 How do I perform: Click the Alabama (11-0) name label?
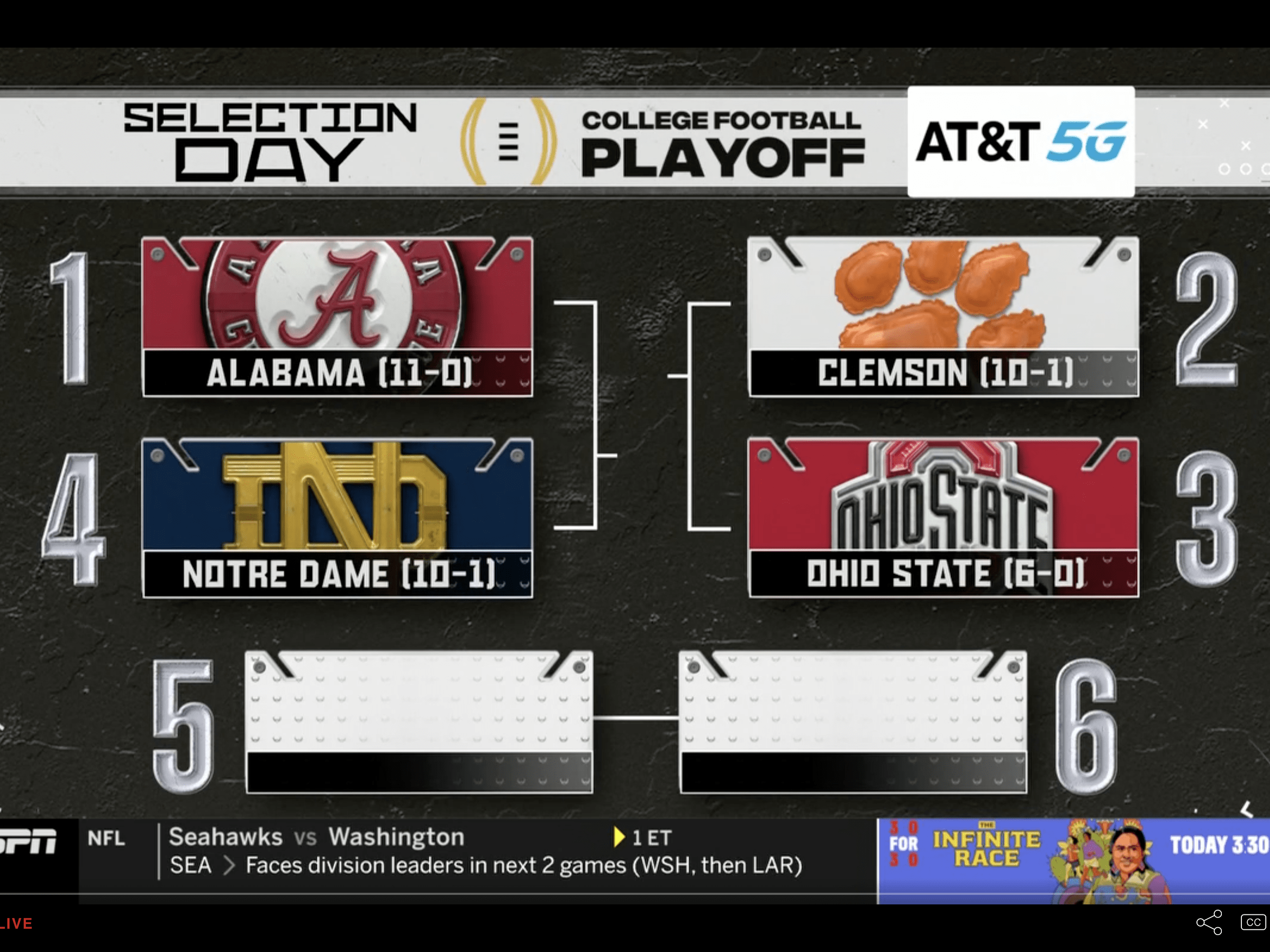pos(339,373)
